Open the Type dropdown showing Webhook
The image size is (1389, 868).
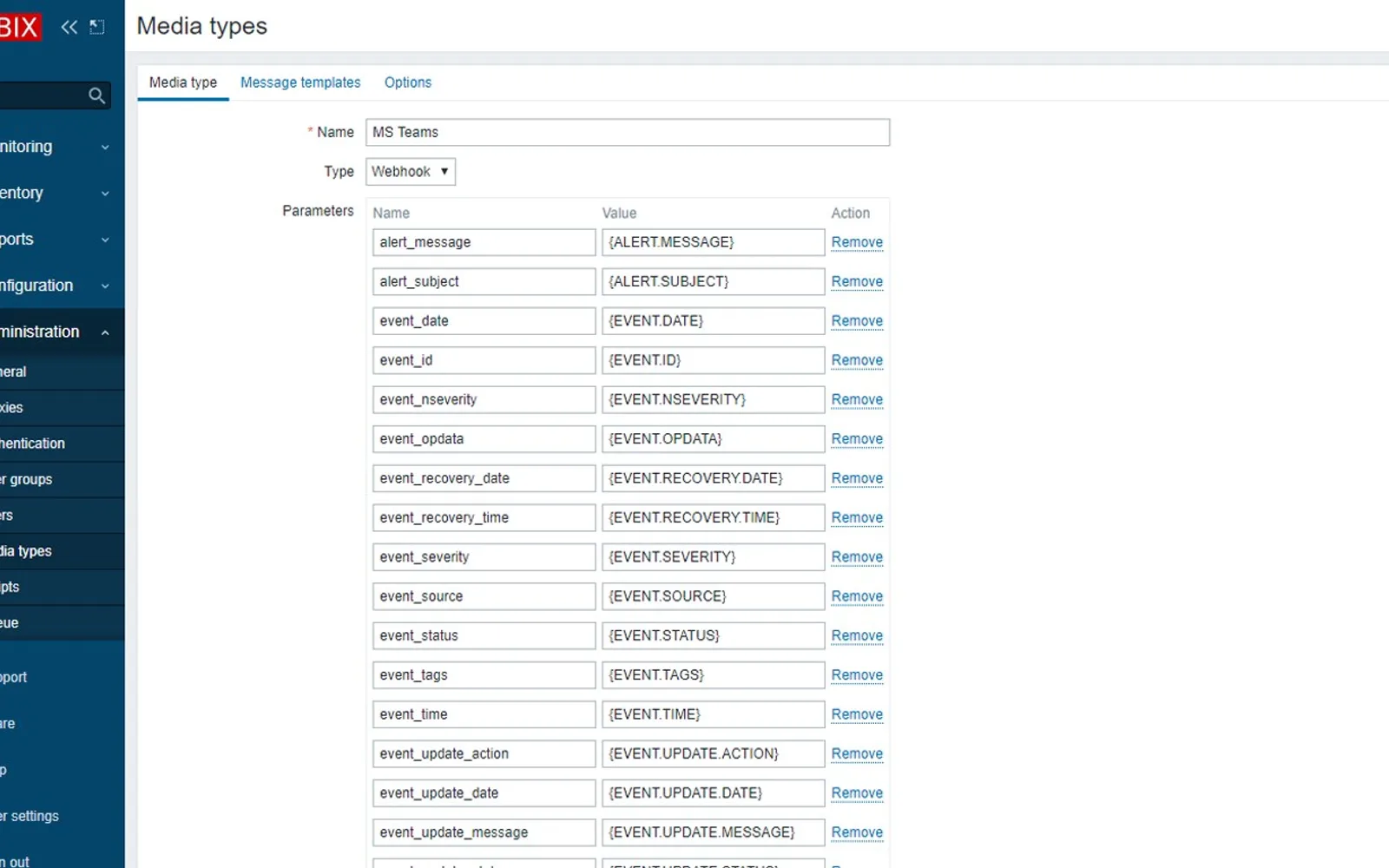[411, 172]
